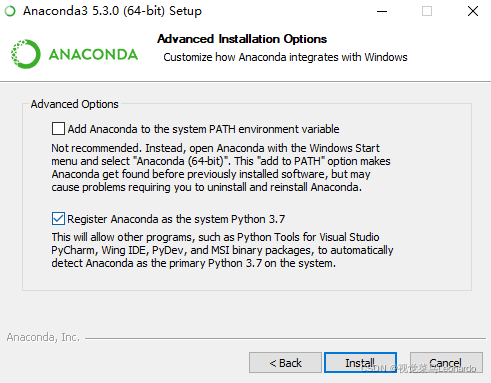Click the green Anaconda ring logo

click(26, 54)
